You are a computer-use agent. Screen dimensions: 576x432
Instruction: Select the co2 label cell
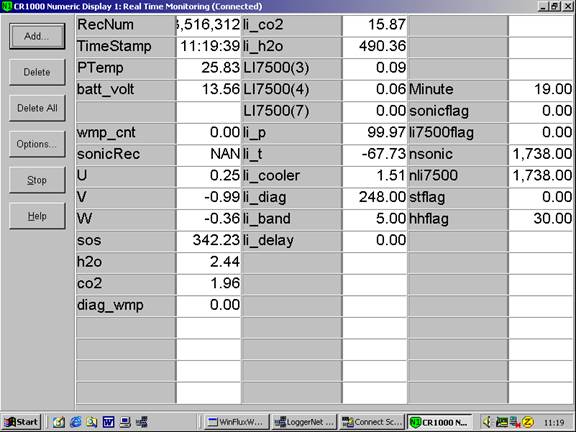pos(126,284)
